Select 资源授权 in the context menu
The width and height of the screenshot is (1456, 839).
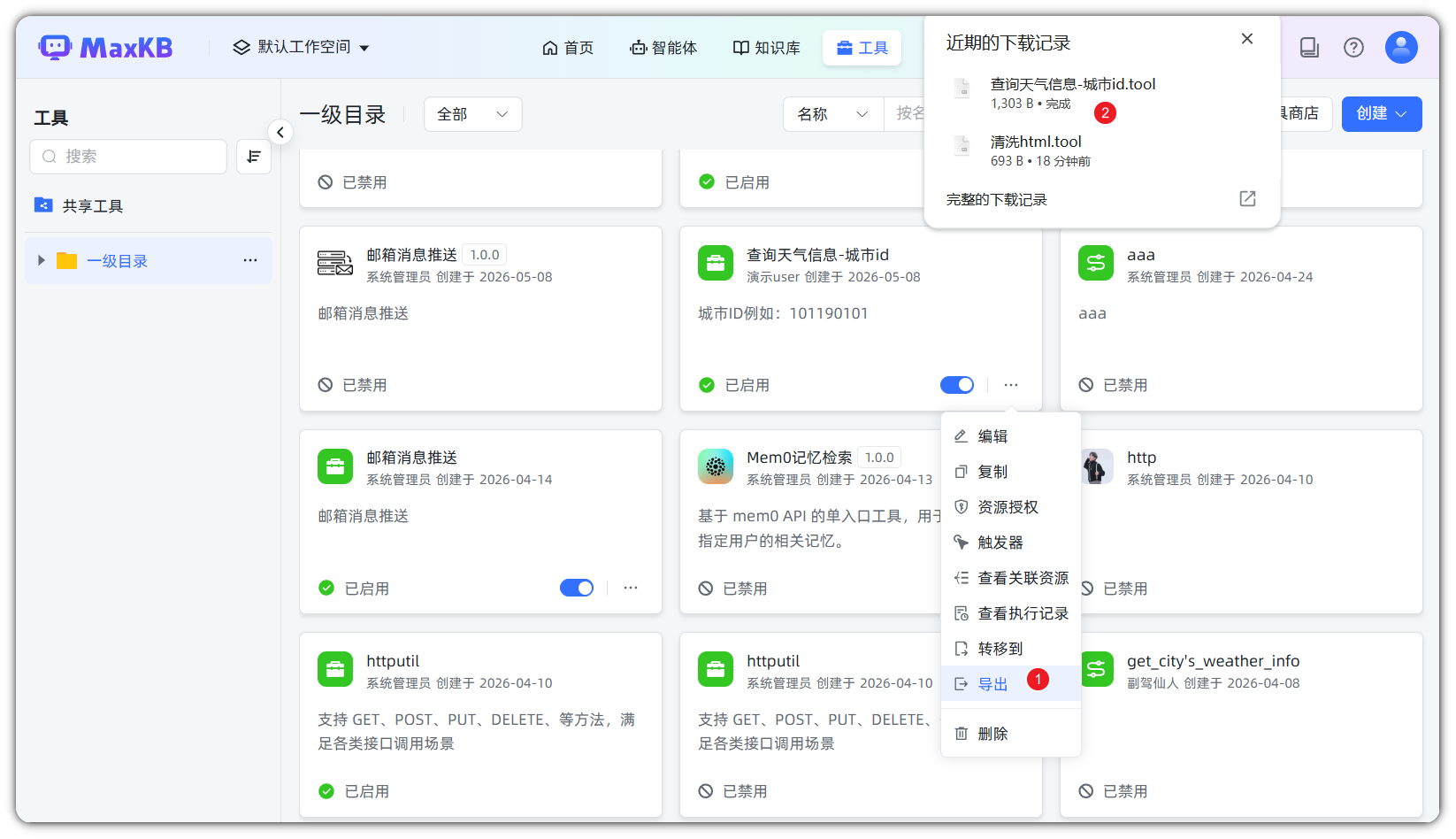[x=1011, y=507]
